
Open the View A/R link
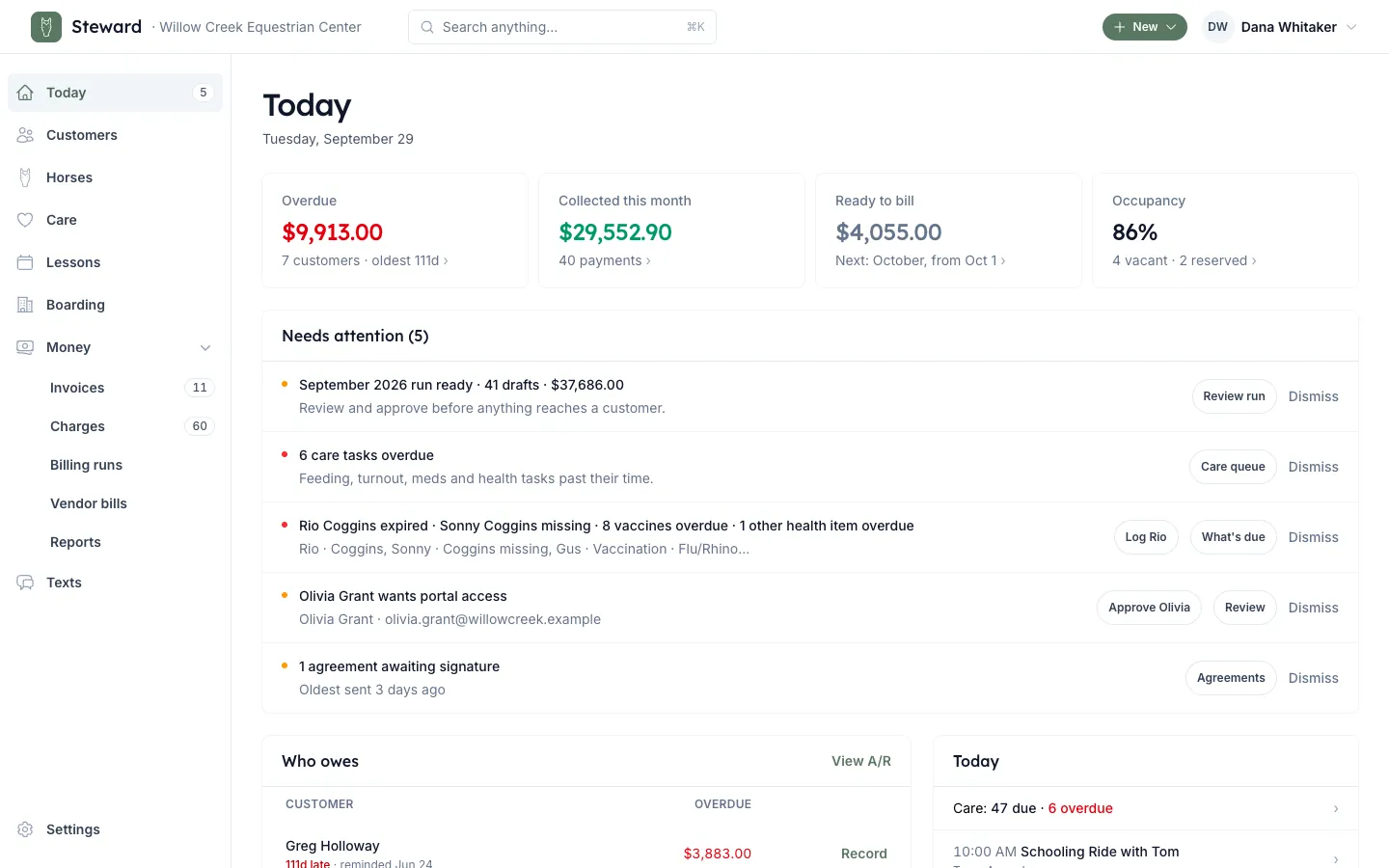[x=861, y=761]
